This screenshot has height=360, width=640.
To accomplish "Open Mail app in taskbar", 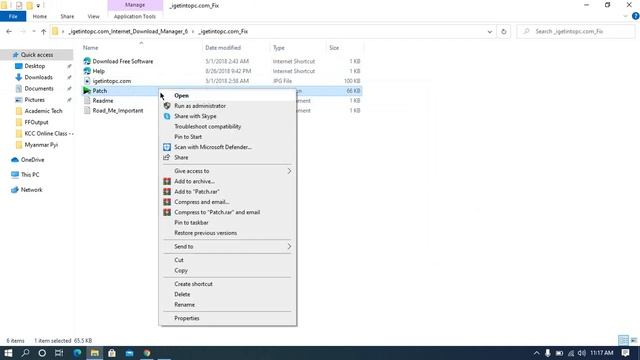I will click(x=129, y=353).
